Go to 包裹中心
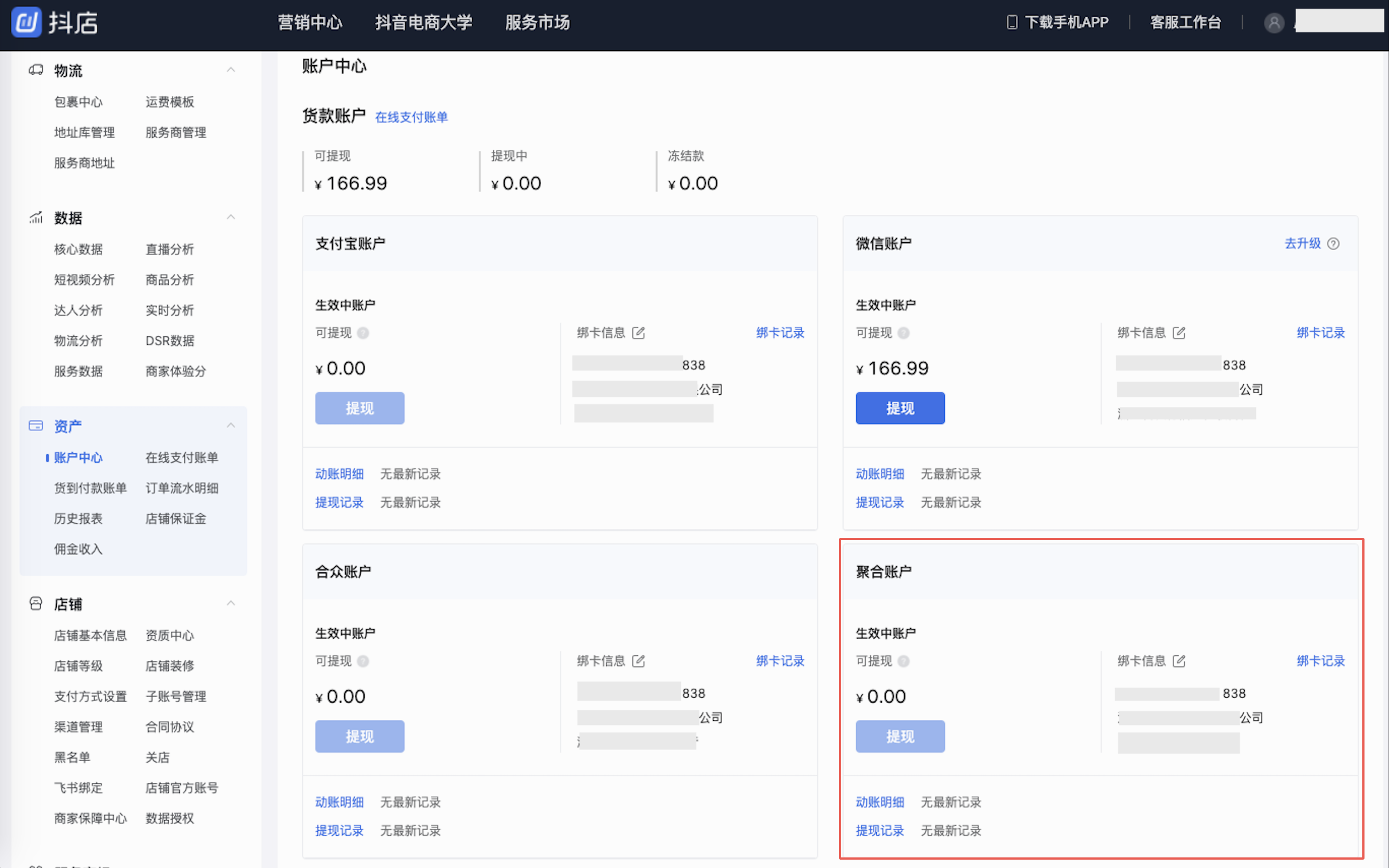1389x868 pixels. (78, 102)
